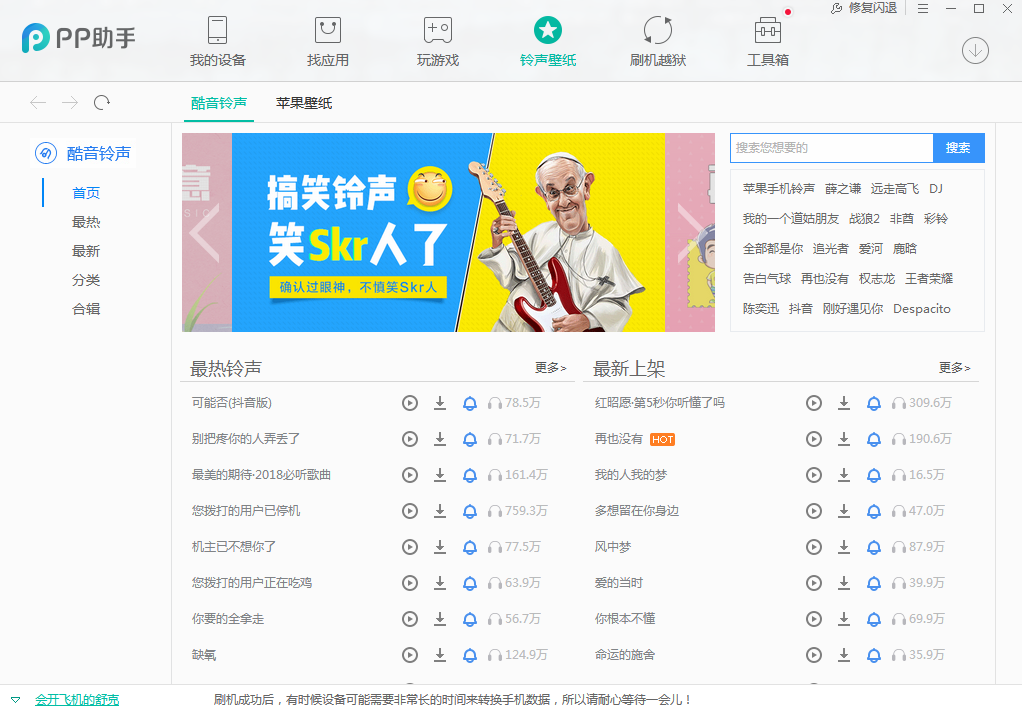
Task: Refresh the page with reload icon
Action: click(x=102, y=102)
